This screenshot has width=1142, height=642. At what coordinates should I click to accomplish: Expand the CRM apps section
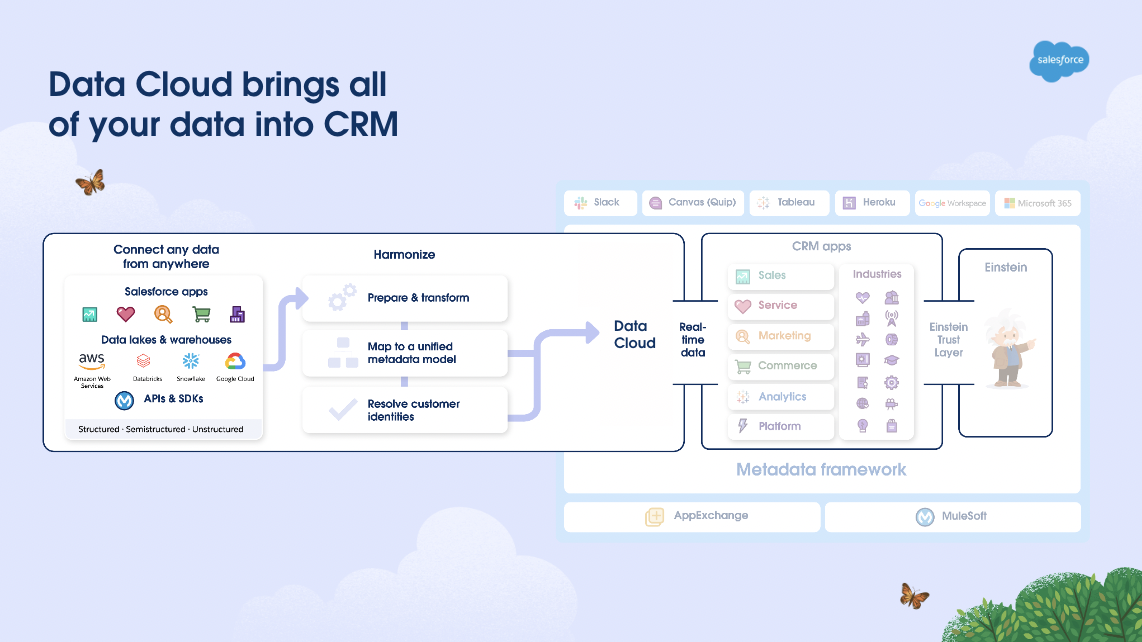tap(822, 246)
